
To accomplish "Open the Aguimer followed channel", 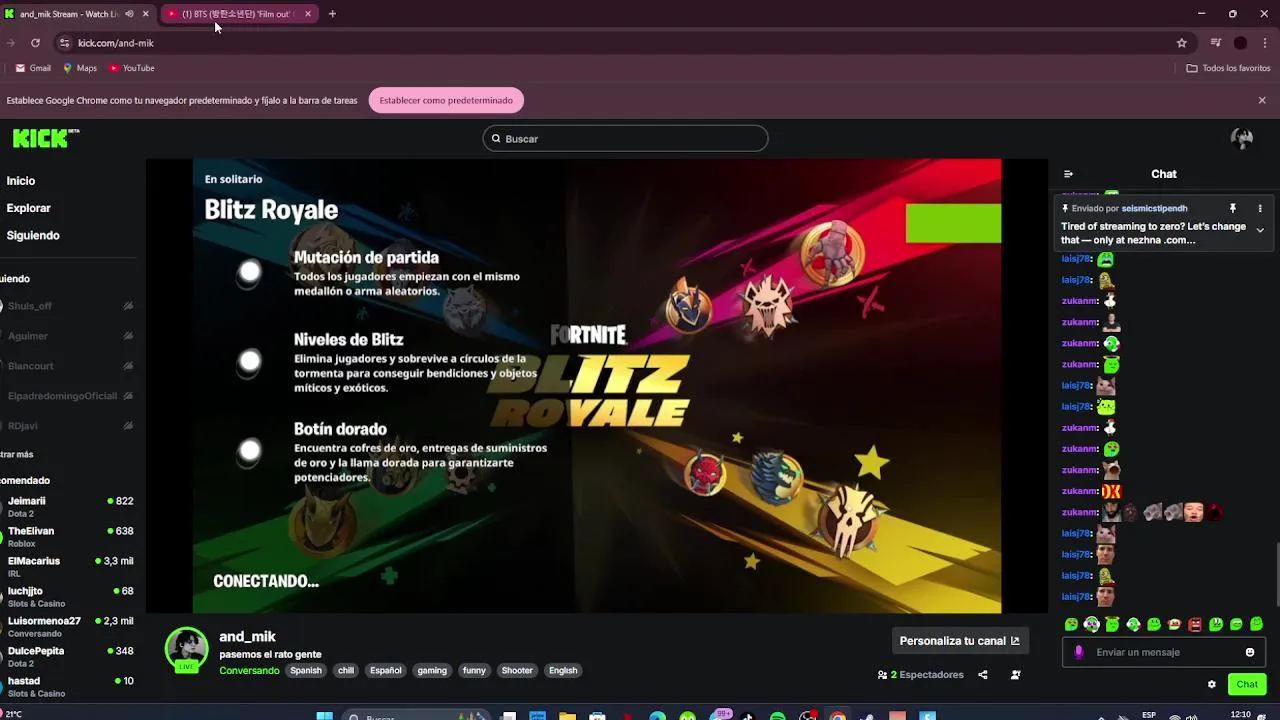I will pyautogui.click(x=68, y=336).
